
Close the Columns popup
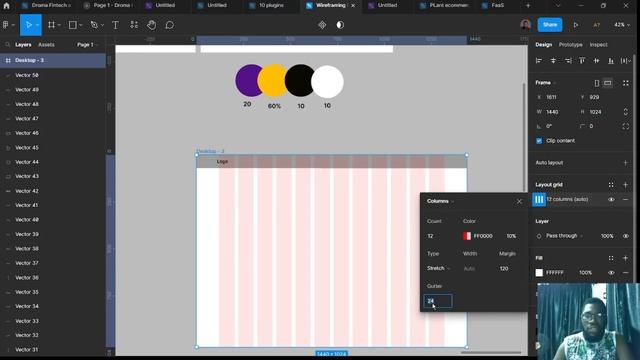(x=519, y=201)
